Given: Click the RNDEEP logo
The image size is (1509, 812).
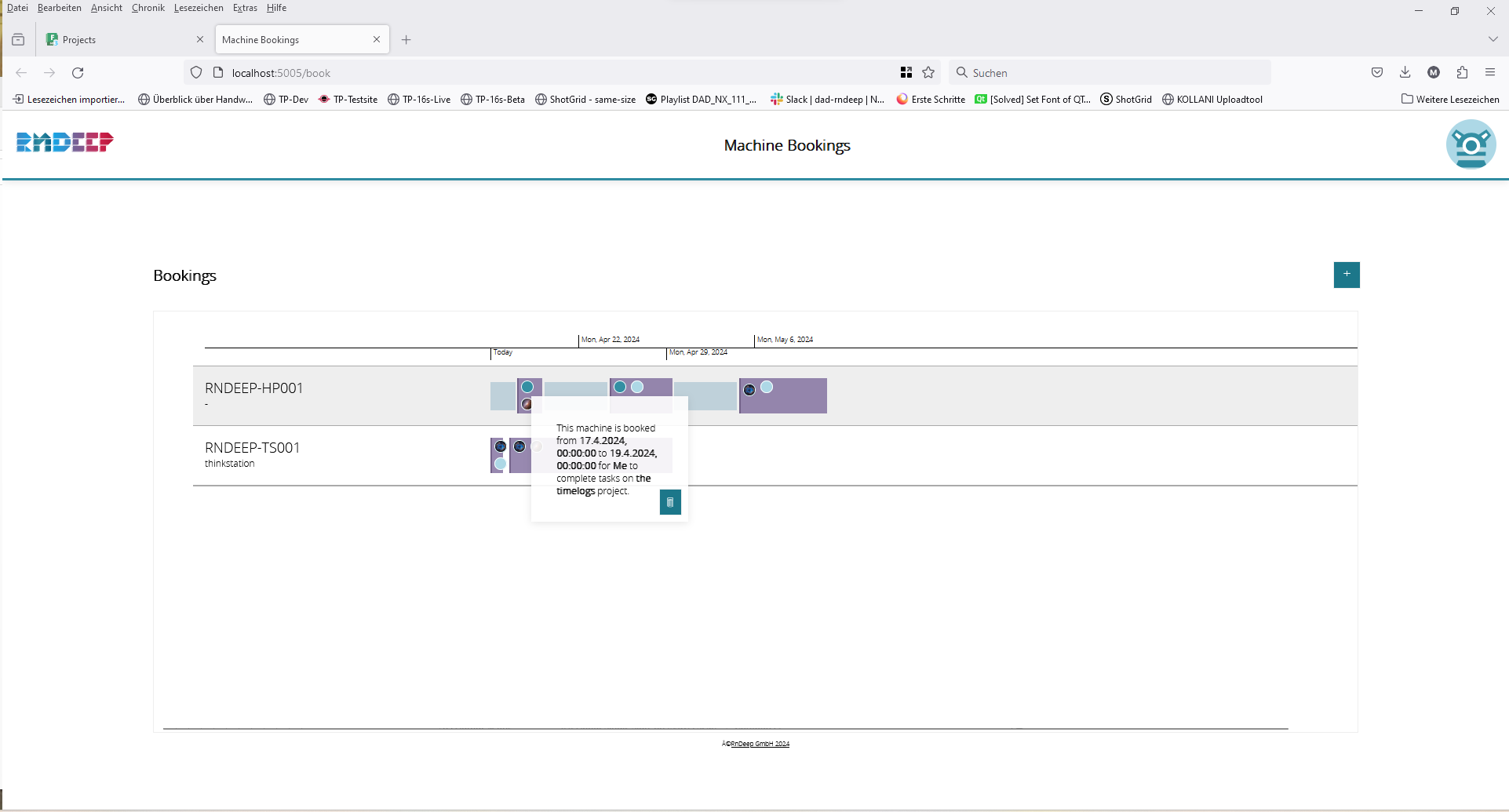Looking at the screenshot, I should click(x=65, y=142).
